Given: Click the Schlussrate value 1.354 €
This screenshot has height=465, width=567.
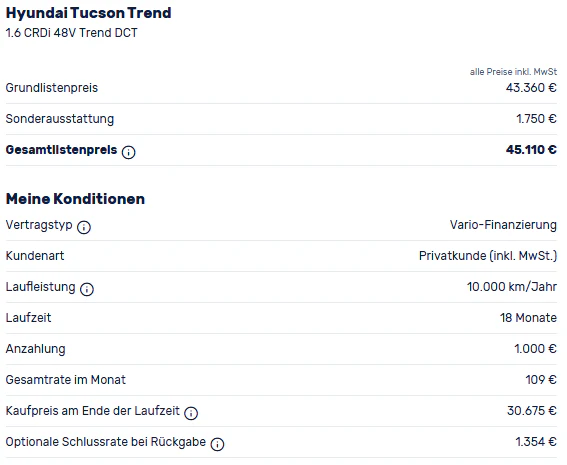Looking at the screenshot, I should pyautogui.click(x=536, y=442).
